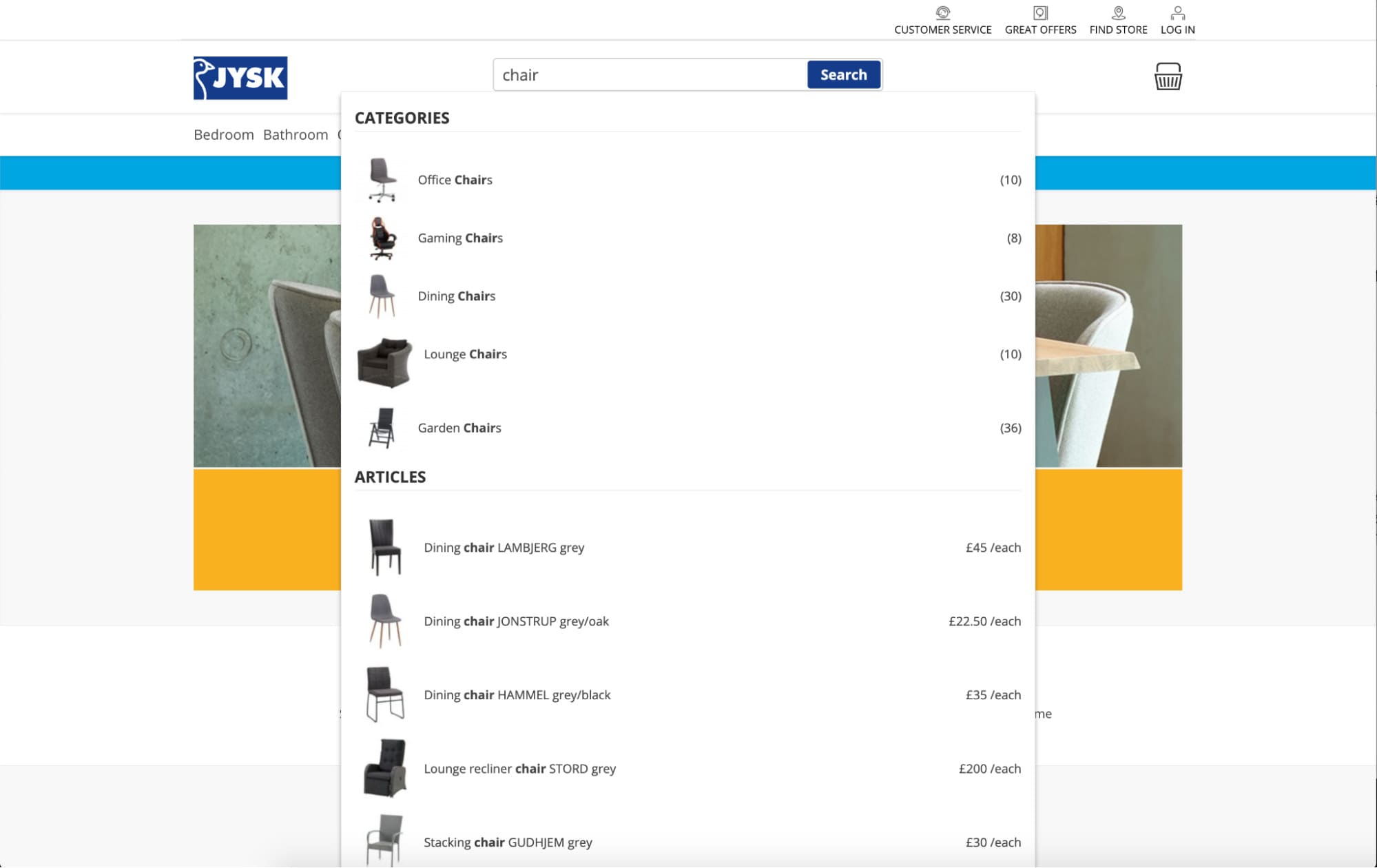Screen dimensions: 1377x868
Task: Select the Office Chairs category suggestion
Action: click(x=687, y=180)
